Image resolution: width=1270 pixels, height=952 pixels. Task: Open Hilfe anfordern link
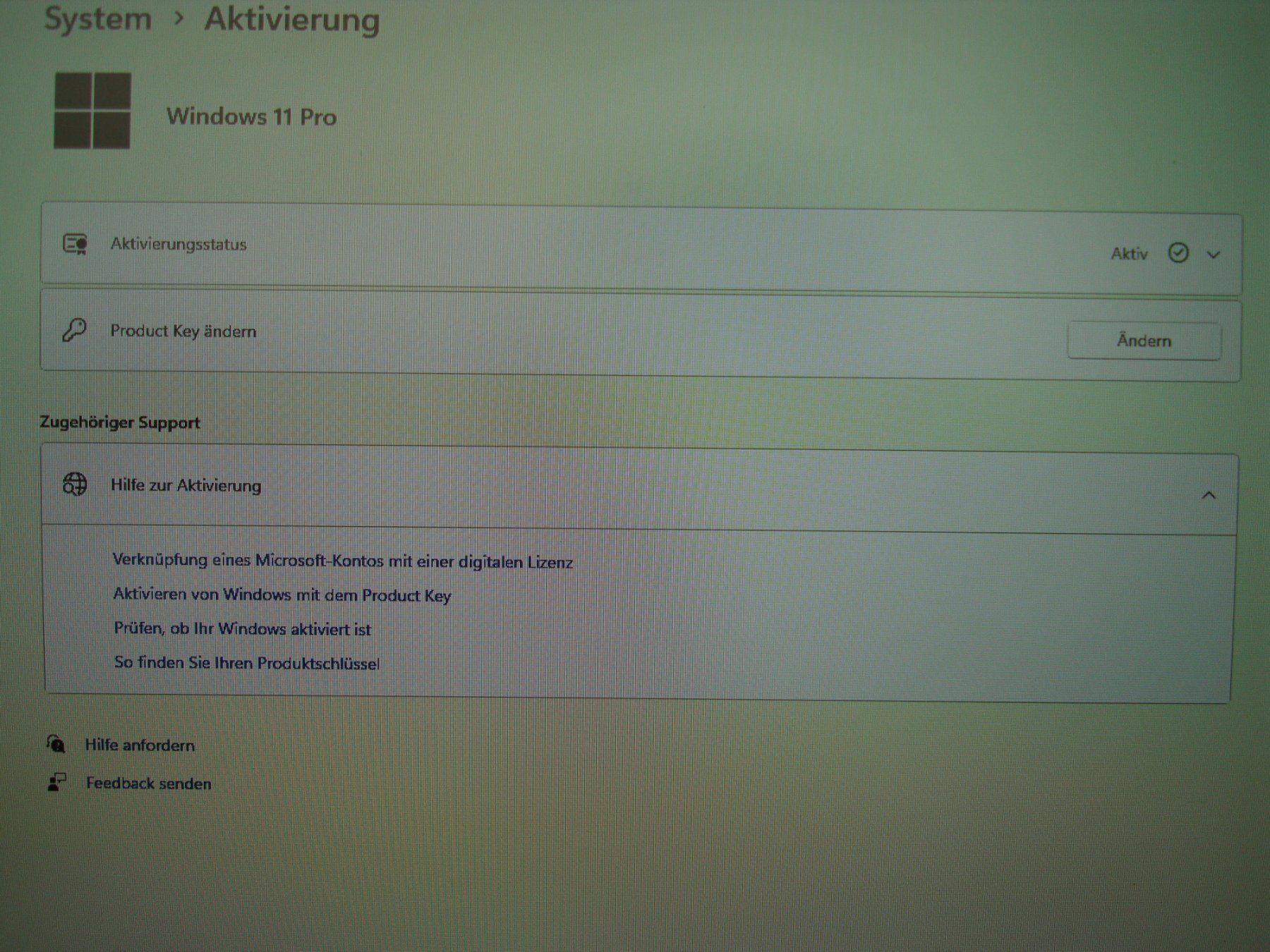coord(140,745)
